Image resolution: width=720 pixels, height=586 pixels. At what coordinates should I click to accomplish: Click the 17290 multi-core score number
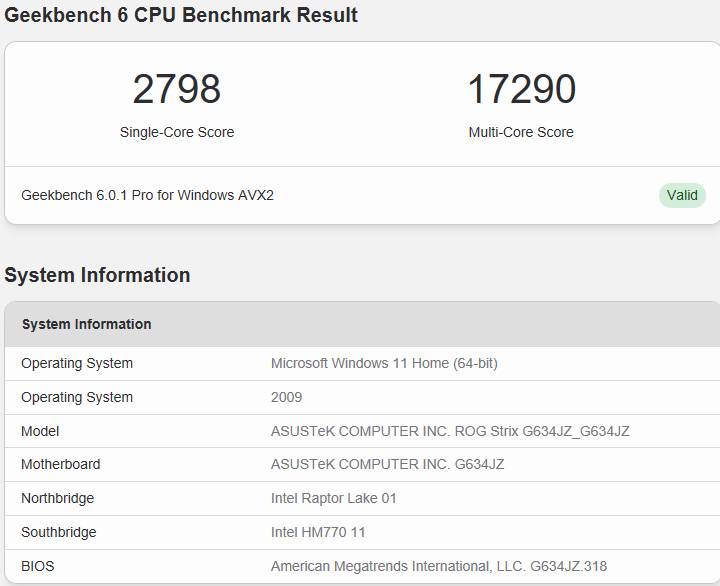[521, 89]
